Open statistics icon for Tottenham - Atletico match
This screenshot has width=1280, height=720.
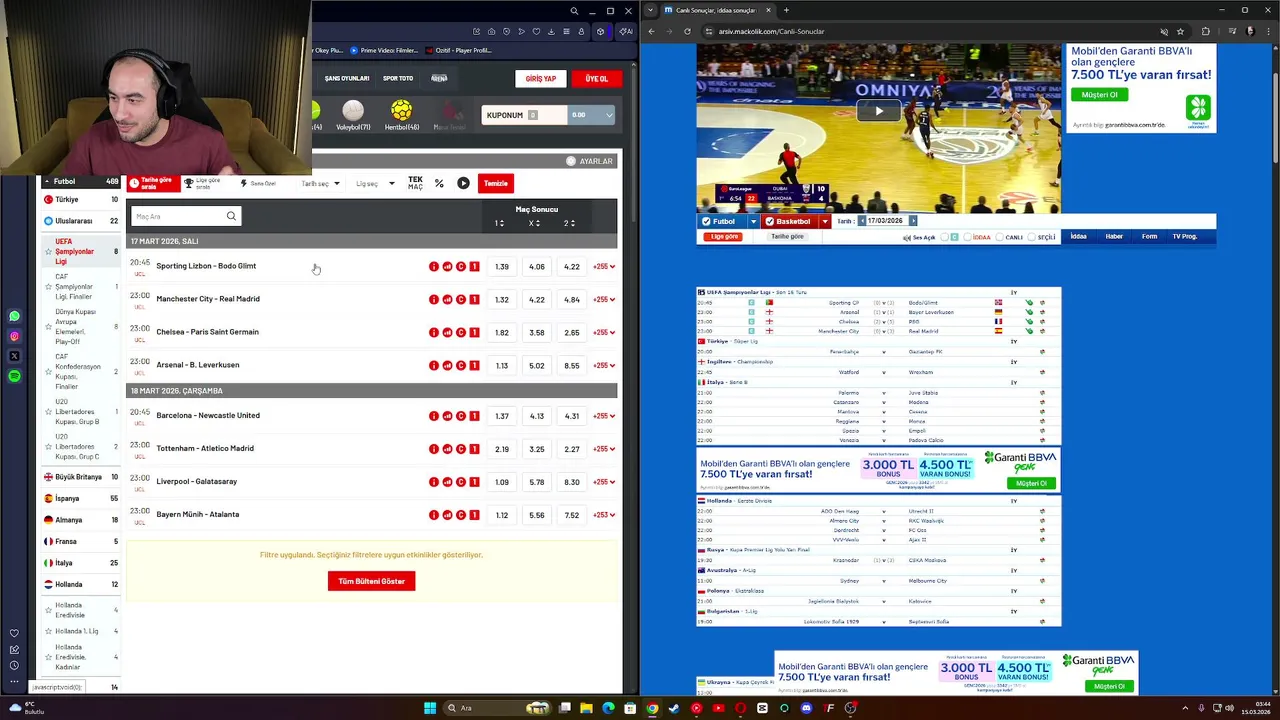click(447, 449)
